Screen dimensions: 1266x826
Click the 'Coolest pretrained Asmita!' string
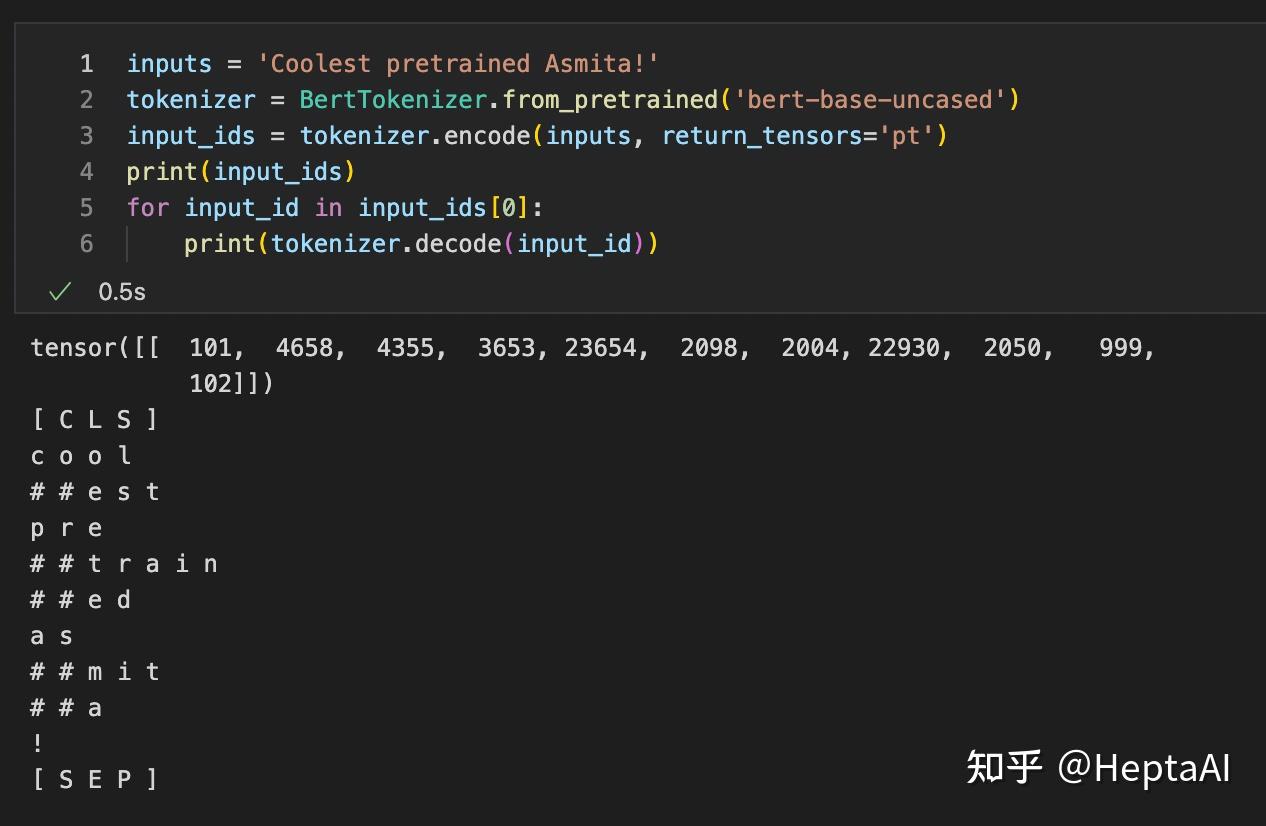pyautogui.click(x=458, y=64)
